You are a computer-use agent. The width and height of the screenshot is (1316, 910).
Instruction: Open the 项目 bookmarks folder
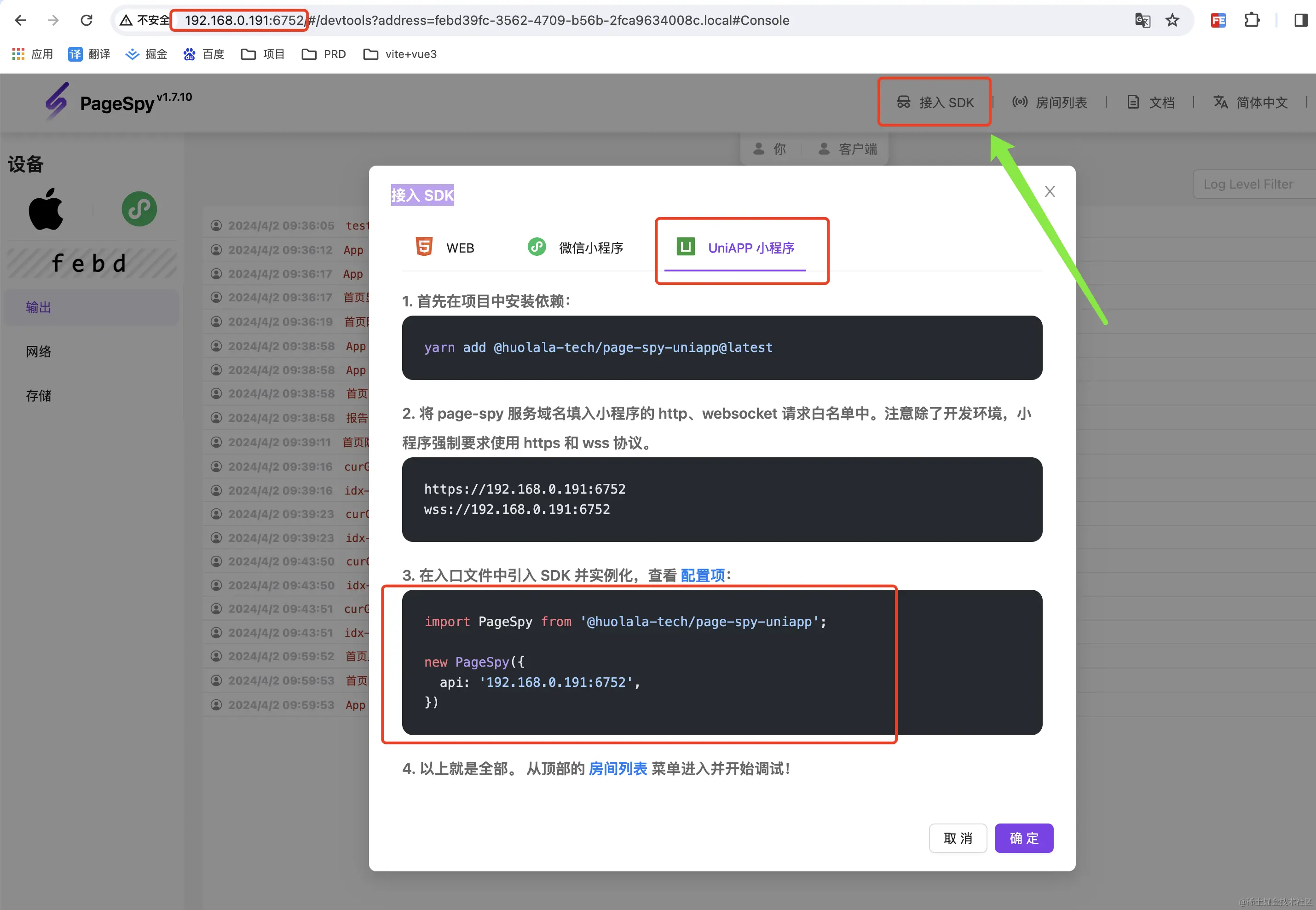263,54
